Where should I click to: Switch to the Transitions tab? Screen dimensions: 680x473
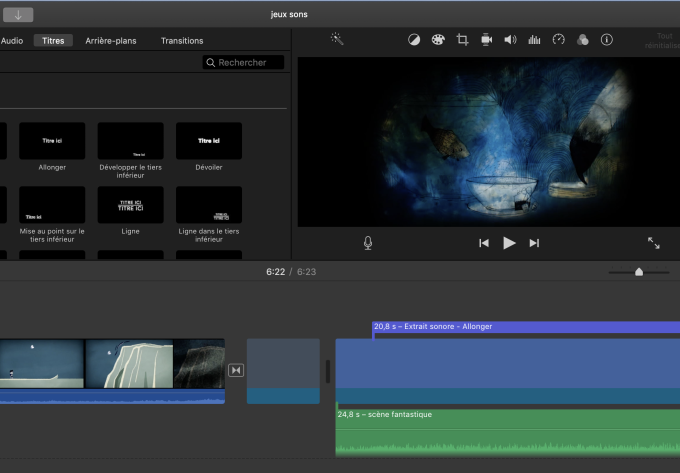pyautogui.click(x=182, y=41)
